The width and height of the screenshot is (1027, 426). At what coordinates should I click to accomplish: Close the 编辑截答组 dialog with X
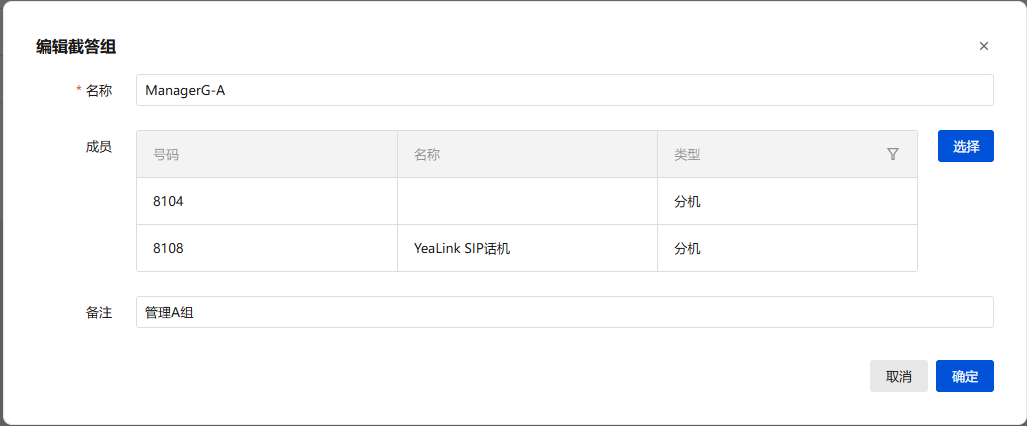tap(984, 46)
